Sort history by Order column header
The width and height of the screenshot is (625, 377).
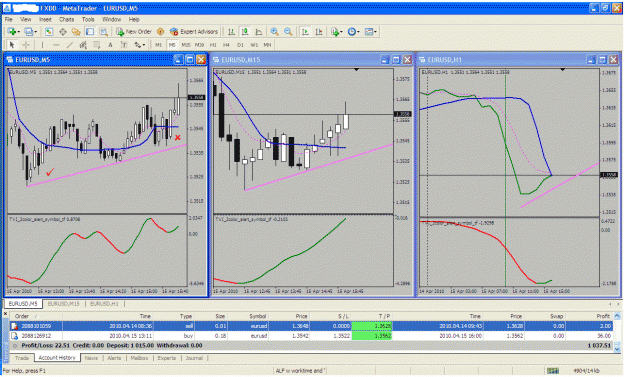pyautogui.click(x=36, y=316)
